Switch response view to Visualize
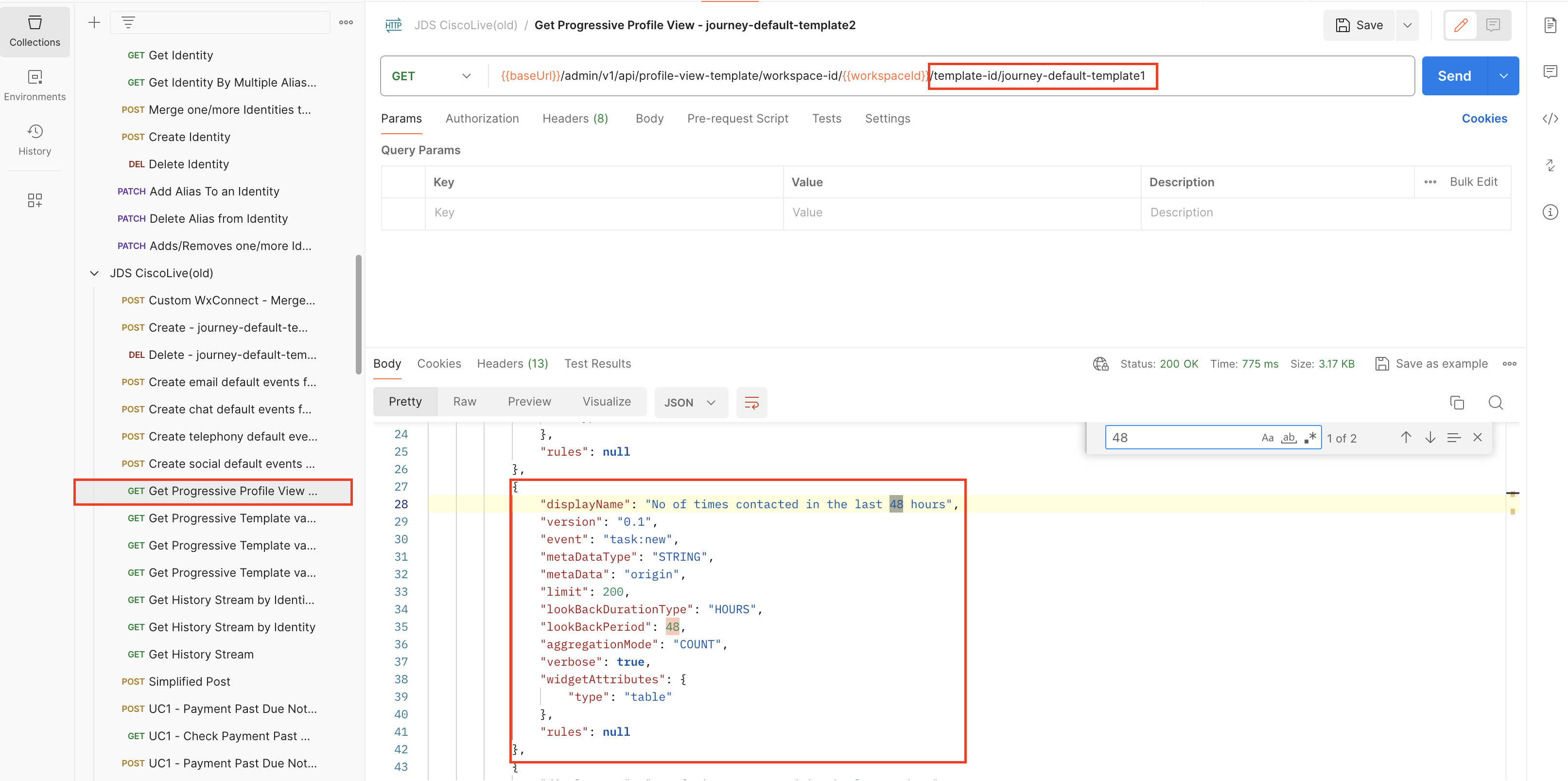1568x781 pixels. [607, 402]
